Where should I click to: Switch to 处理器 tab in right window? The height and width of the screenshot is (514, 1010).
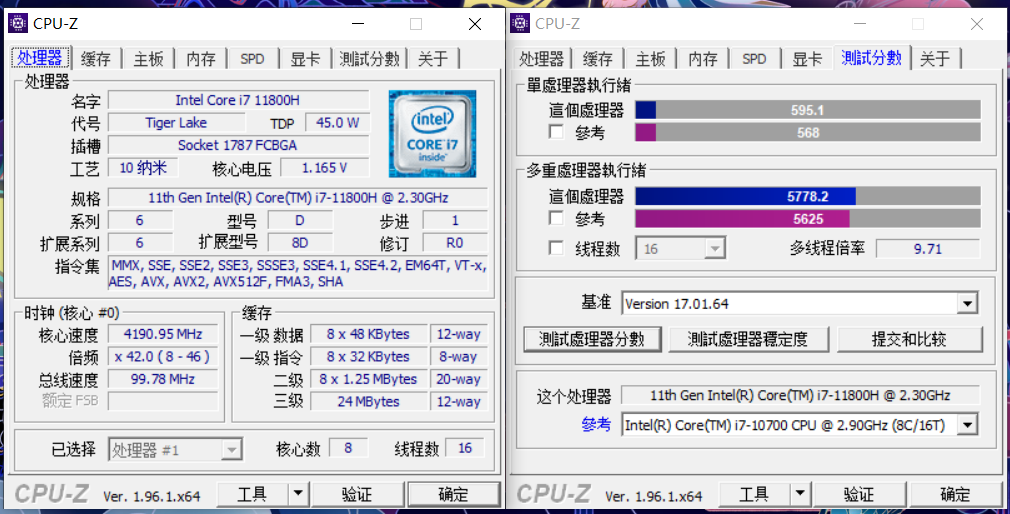[542, 59]
